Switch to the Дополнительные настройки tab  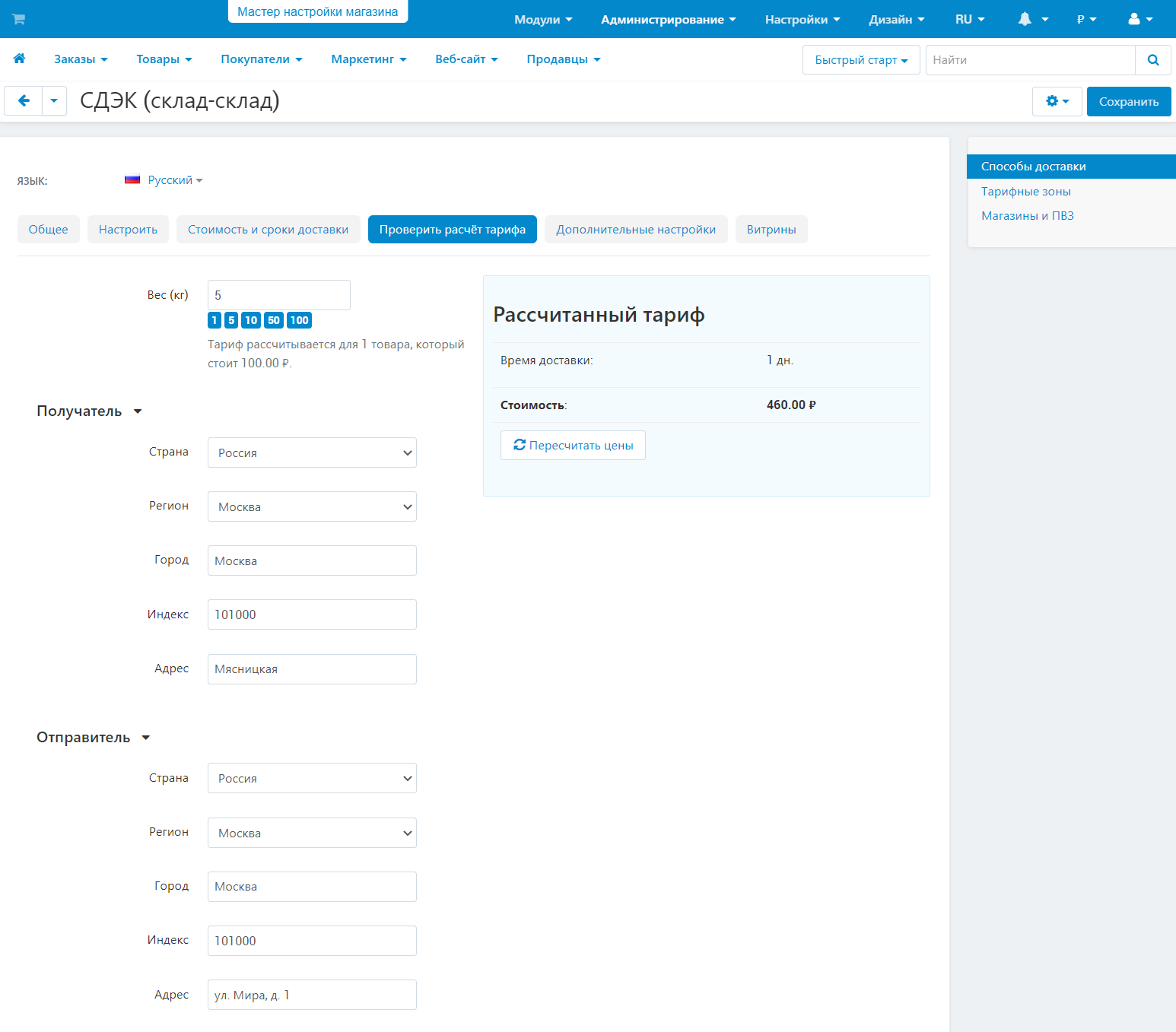[x=635, y=230]
